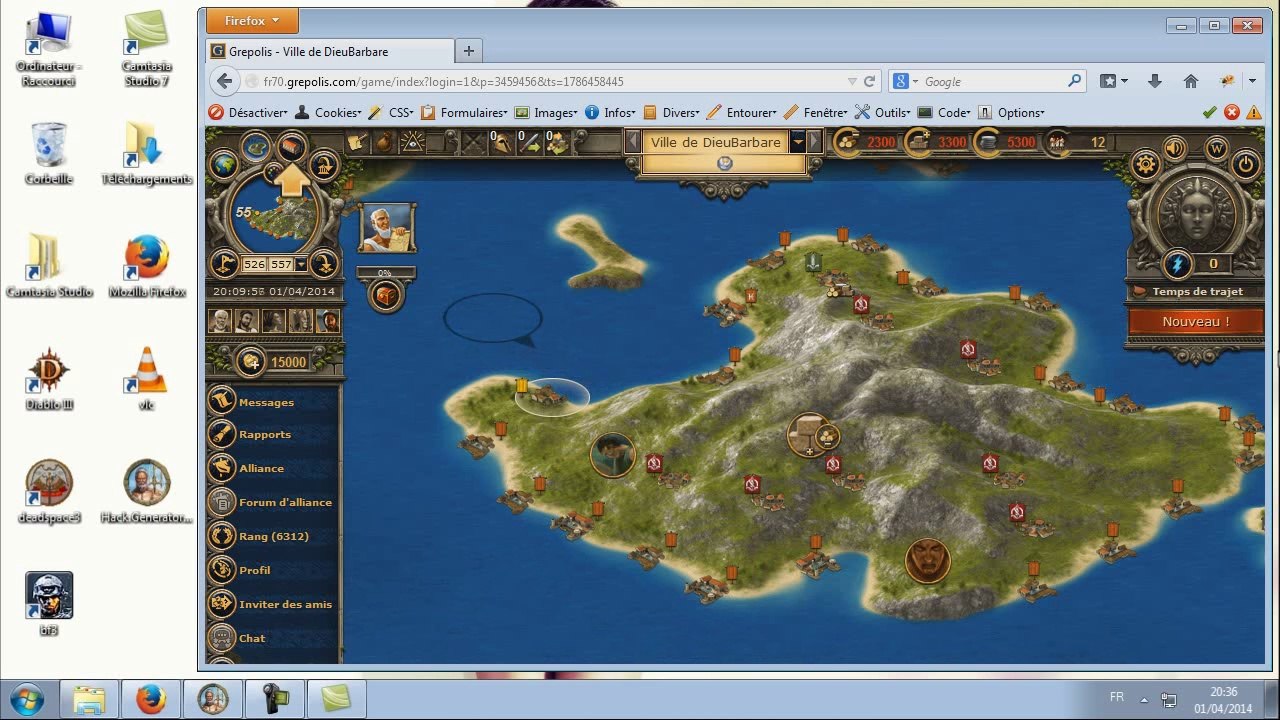Open the pouch inventory icon
Screen dimensions: 1280x720
click(x=384, y=143)
